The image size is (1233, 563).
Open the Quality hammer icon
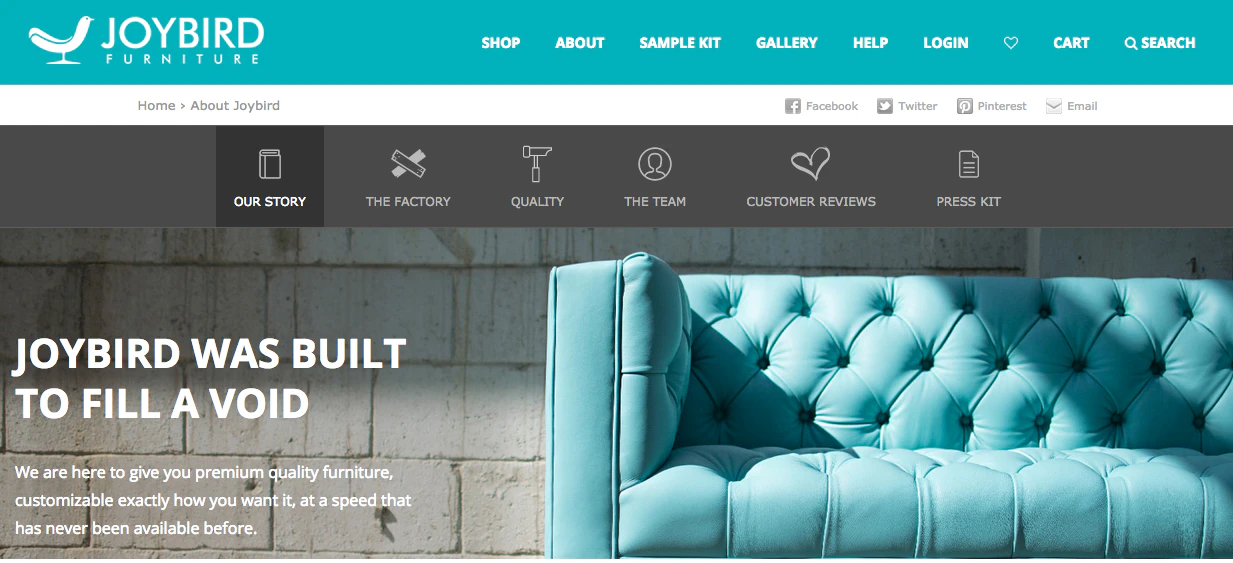tap(537, 163)
